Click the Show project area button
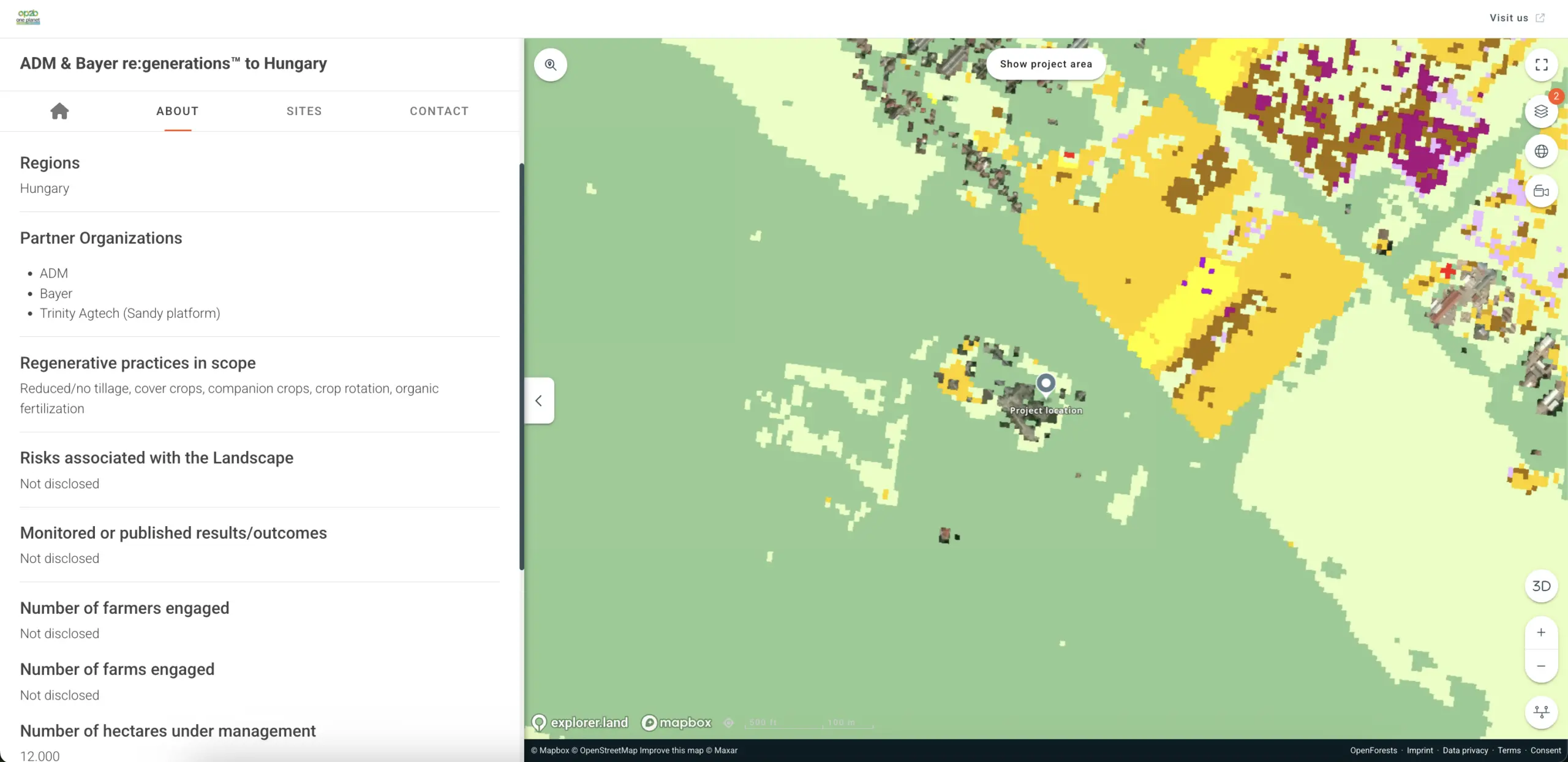The height and width of the screenshot is (762, 1568). click(x=1046, y=64)
